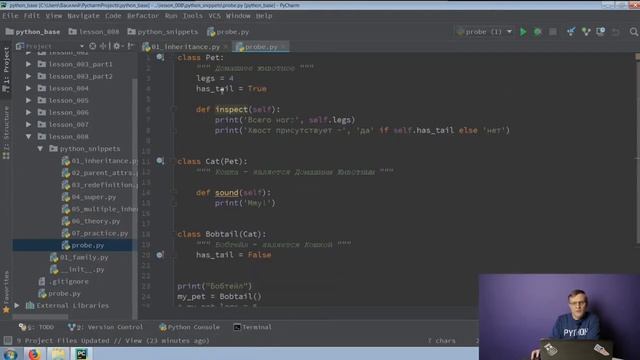Screen dimensions: 640x360
Task: Open the run configuration dropdown 'probe (1)'
Action: click(x=484, y=32)
